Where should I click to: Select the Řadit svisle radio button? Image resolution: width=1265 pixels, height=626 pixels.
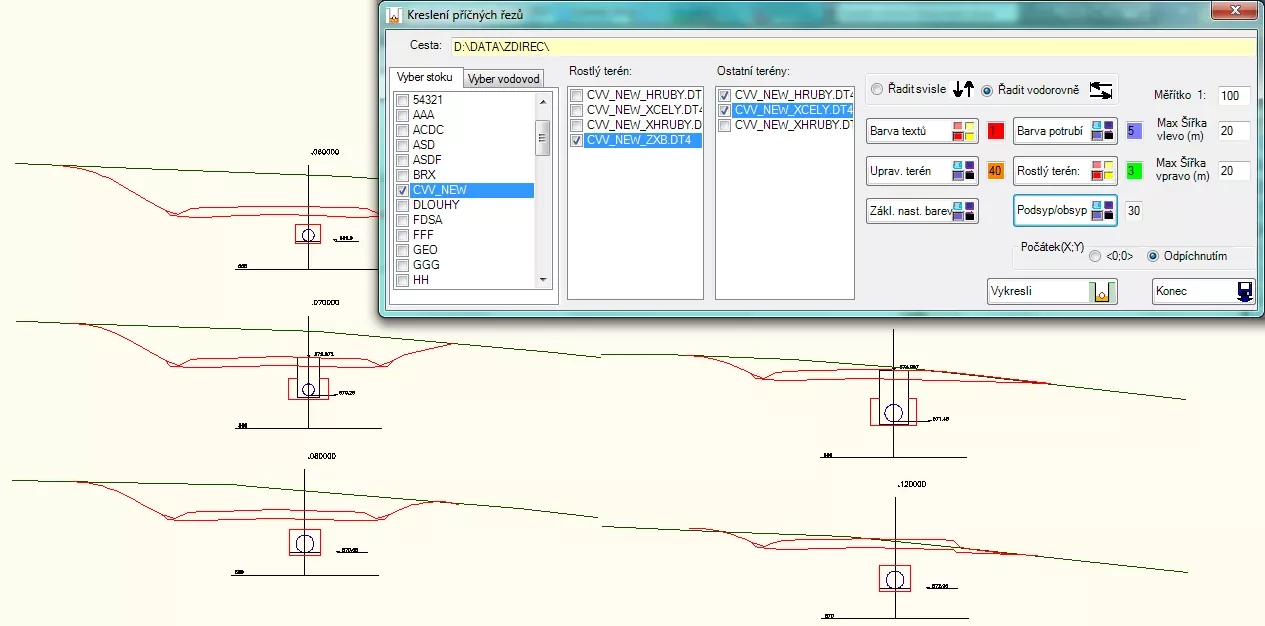[x=877, y=90]
